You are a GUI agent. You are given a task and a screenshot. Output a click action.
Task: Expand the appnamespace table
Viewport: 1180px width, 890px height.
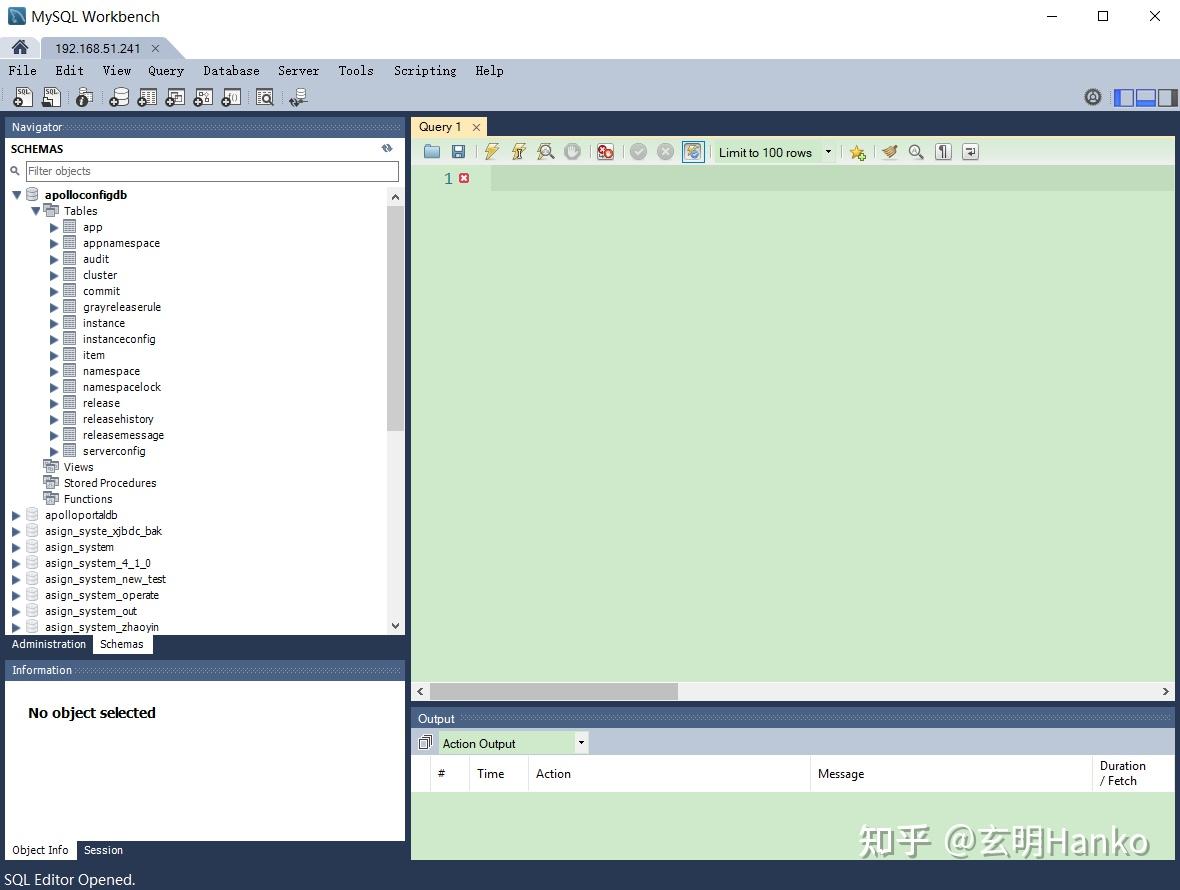[x=54, y=244]
